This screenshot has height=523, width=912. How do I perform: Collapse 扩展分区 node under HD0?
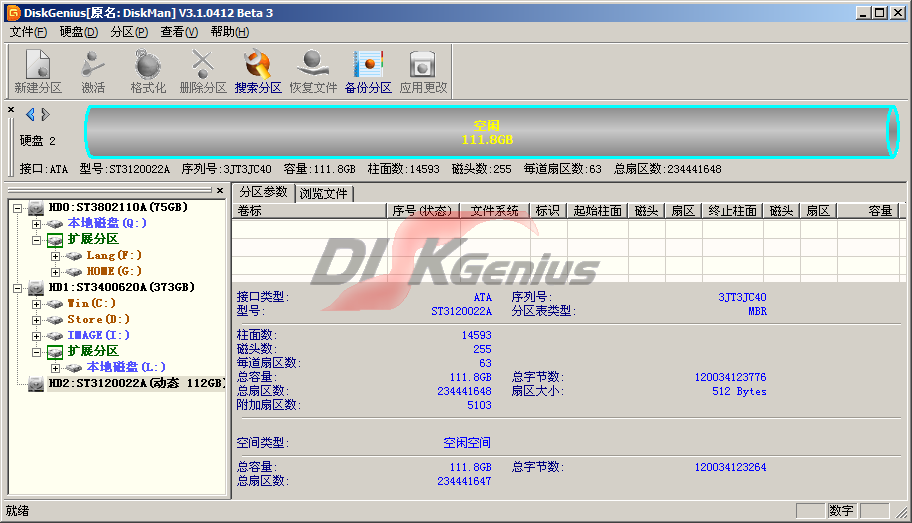(x=36, y=240)
